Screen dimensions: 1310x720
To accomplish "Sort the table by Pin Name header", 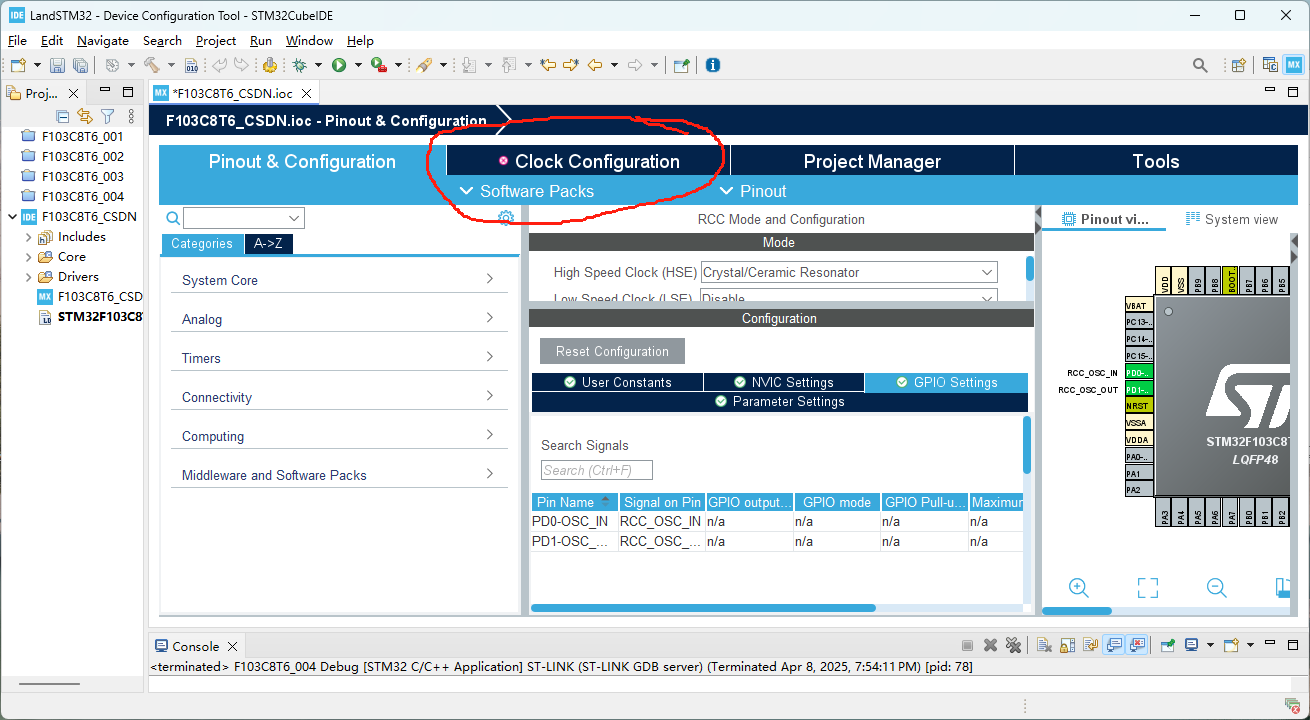I will (x=574, y=502).
